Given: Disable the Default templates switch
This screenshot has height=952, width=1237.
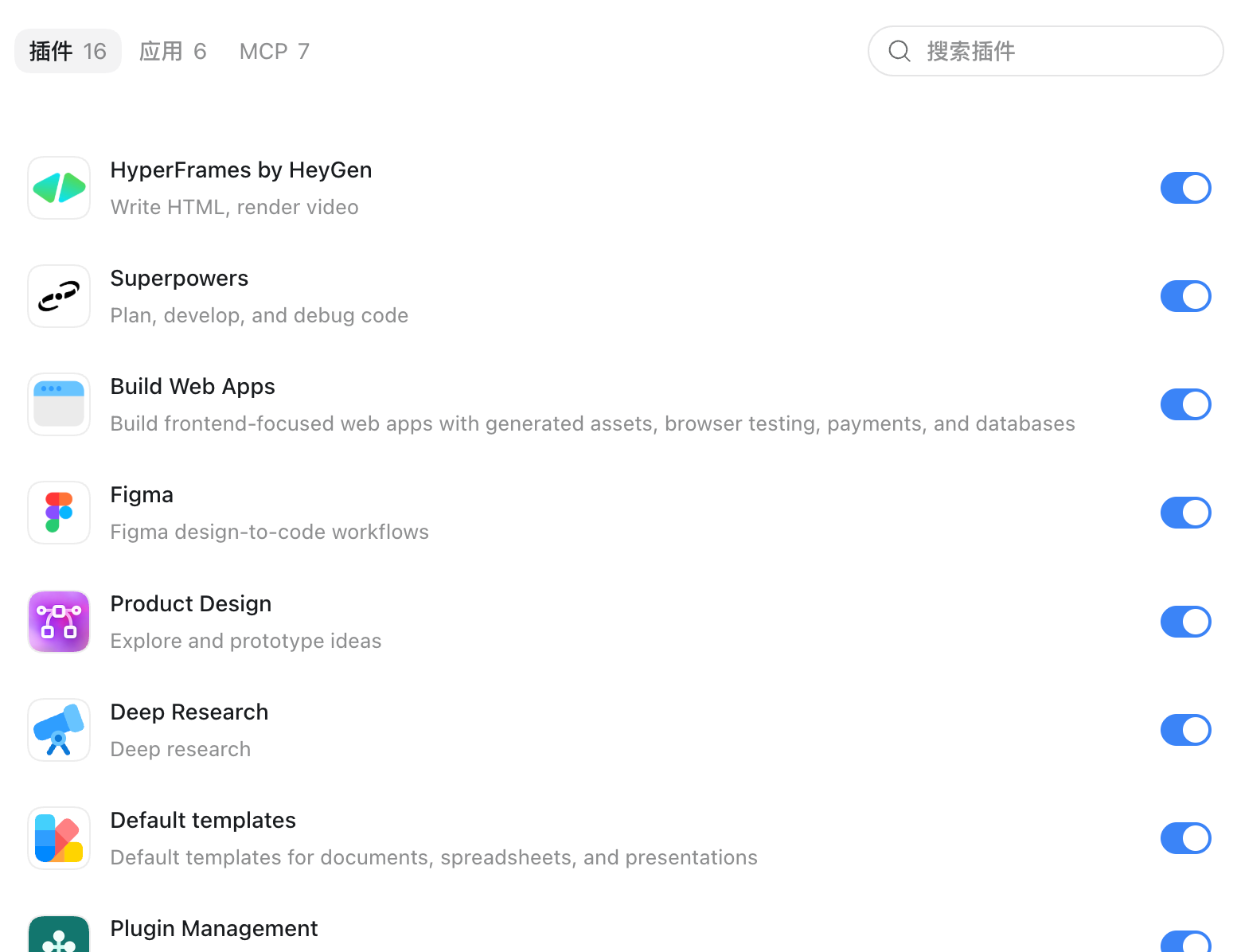Looking at the screenshot, I should [1185, 838].
